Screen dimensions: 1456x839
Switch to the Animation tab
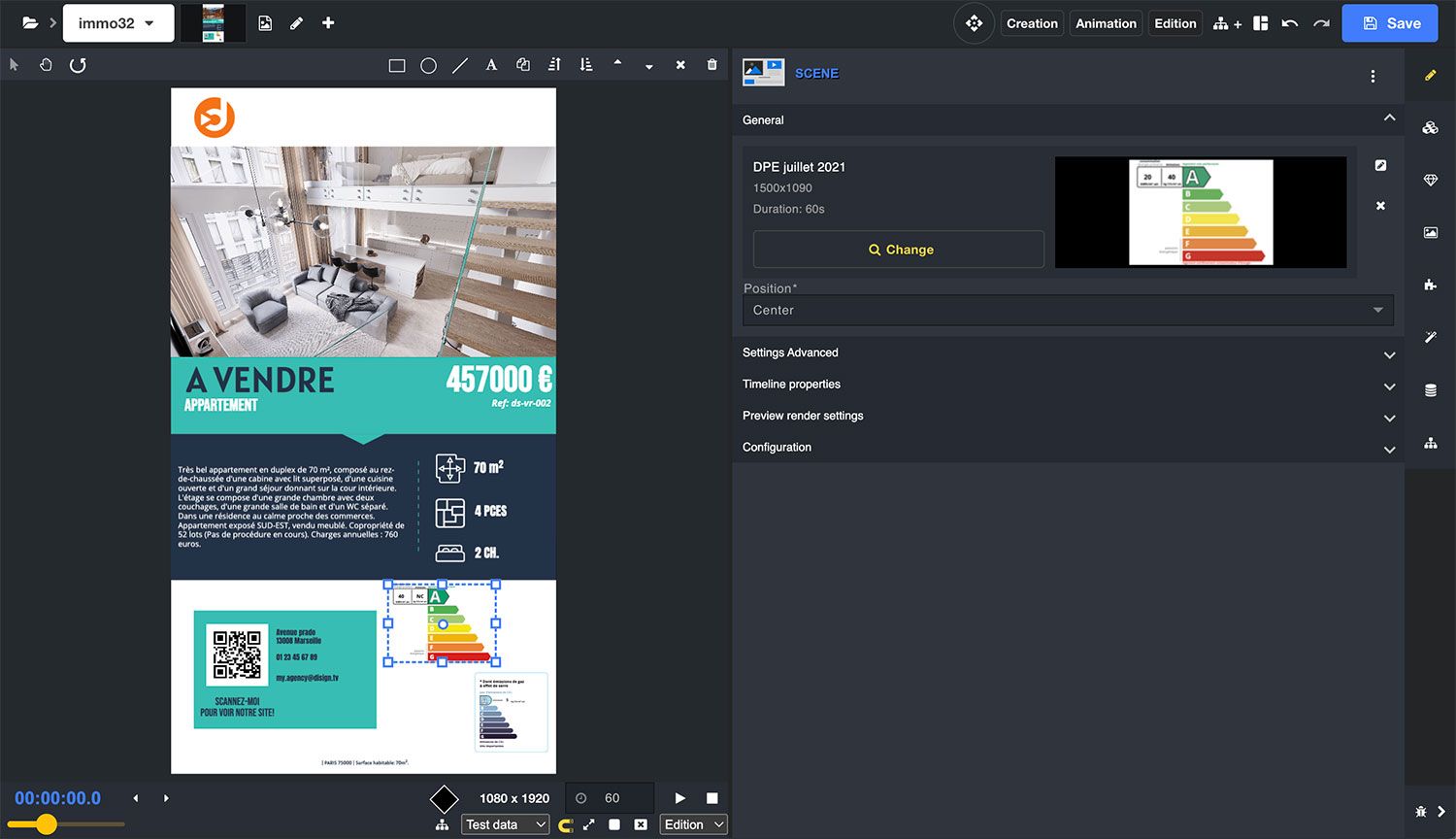coord(1106,23)
